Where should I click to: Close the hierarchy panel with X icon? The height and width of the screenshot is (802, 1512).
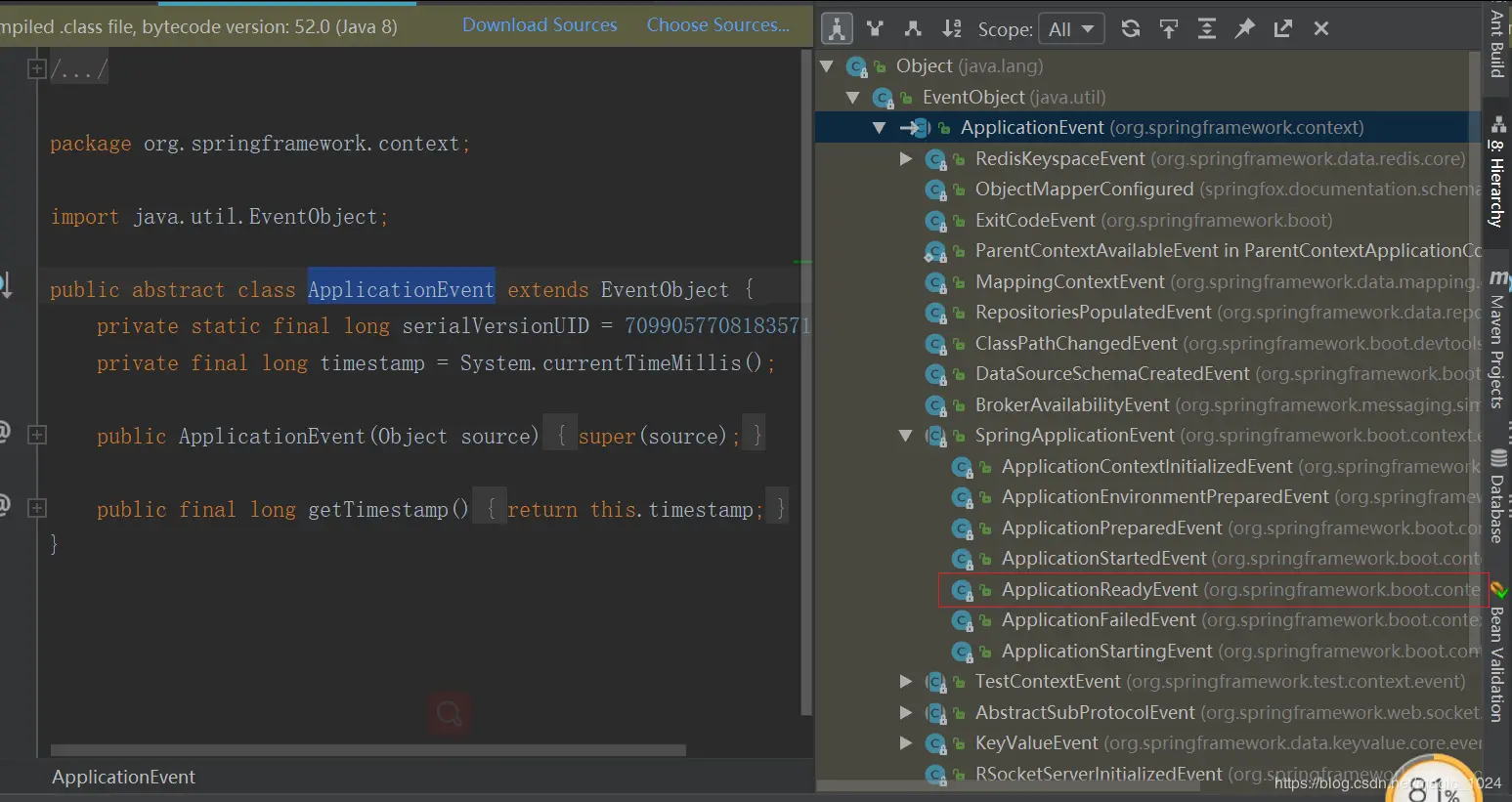pos(1321,29)
